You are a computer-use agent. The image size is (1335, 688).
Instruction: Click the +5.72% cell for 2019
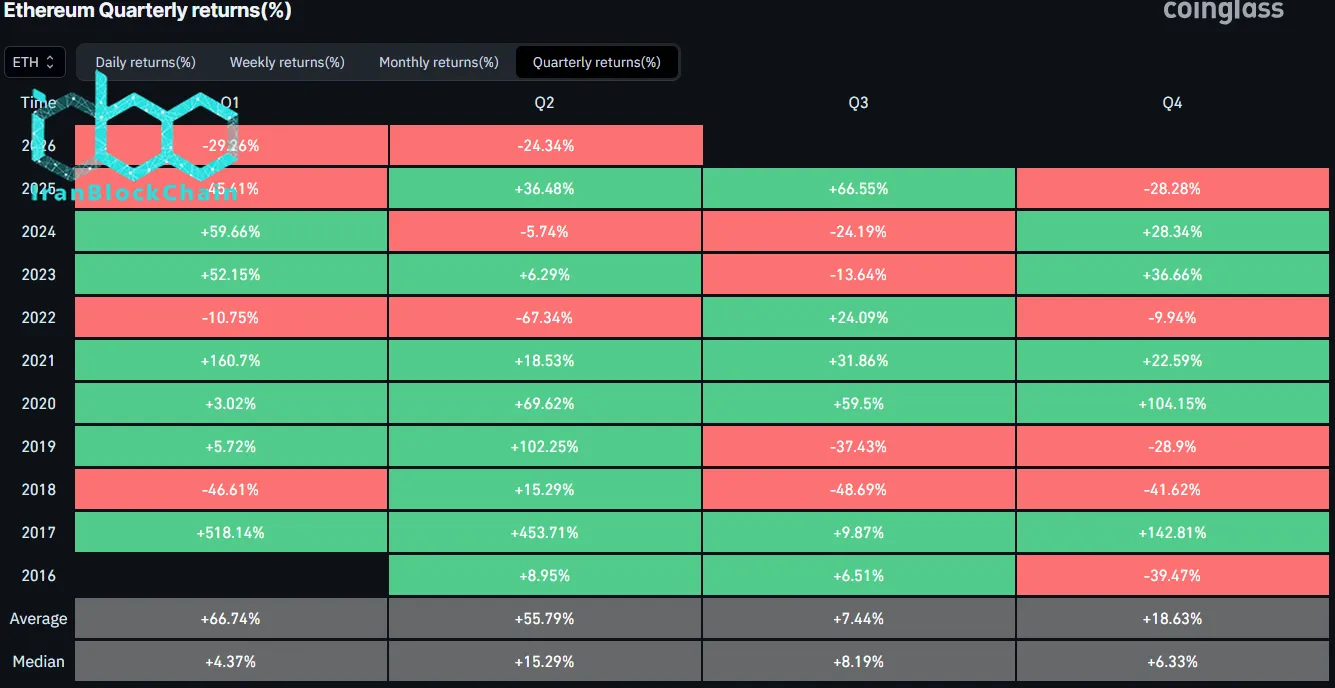click(x=231, y=446)
